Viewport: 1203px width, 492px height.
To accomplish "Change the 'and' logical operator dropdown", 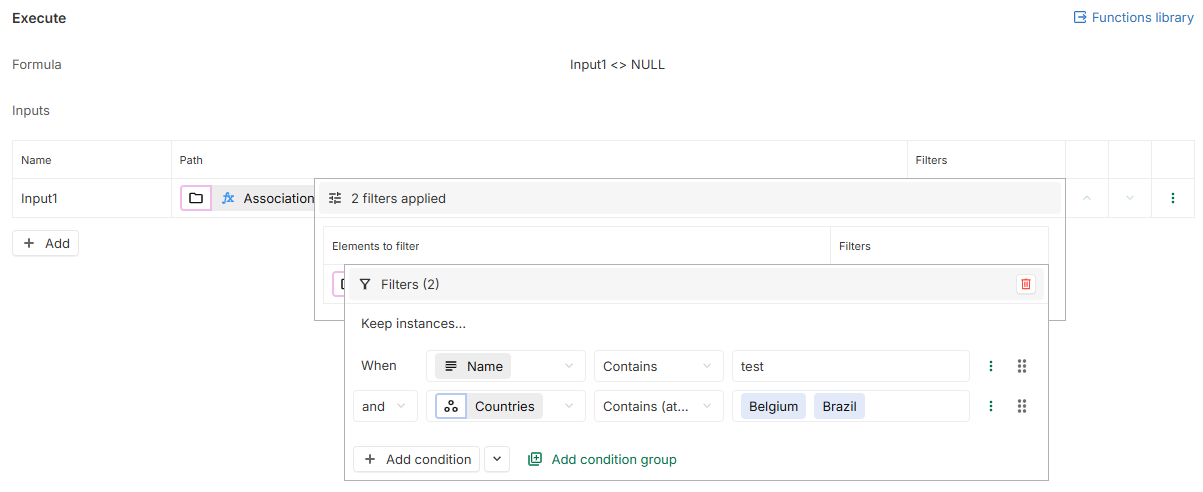I will 385,406.
